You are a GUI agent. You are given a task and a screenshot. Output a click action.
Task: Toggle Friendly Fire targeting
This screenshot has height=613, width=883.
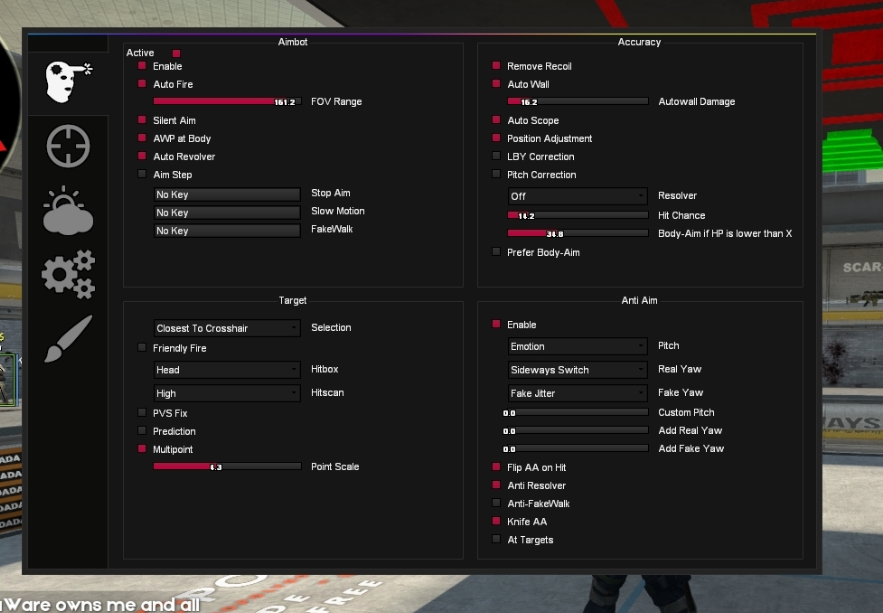pyautogui.click(x=141, y=347)
